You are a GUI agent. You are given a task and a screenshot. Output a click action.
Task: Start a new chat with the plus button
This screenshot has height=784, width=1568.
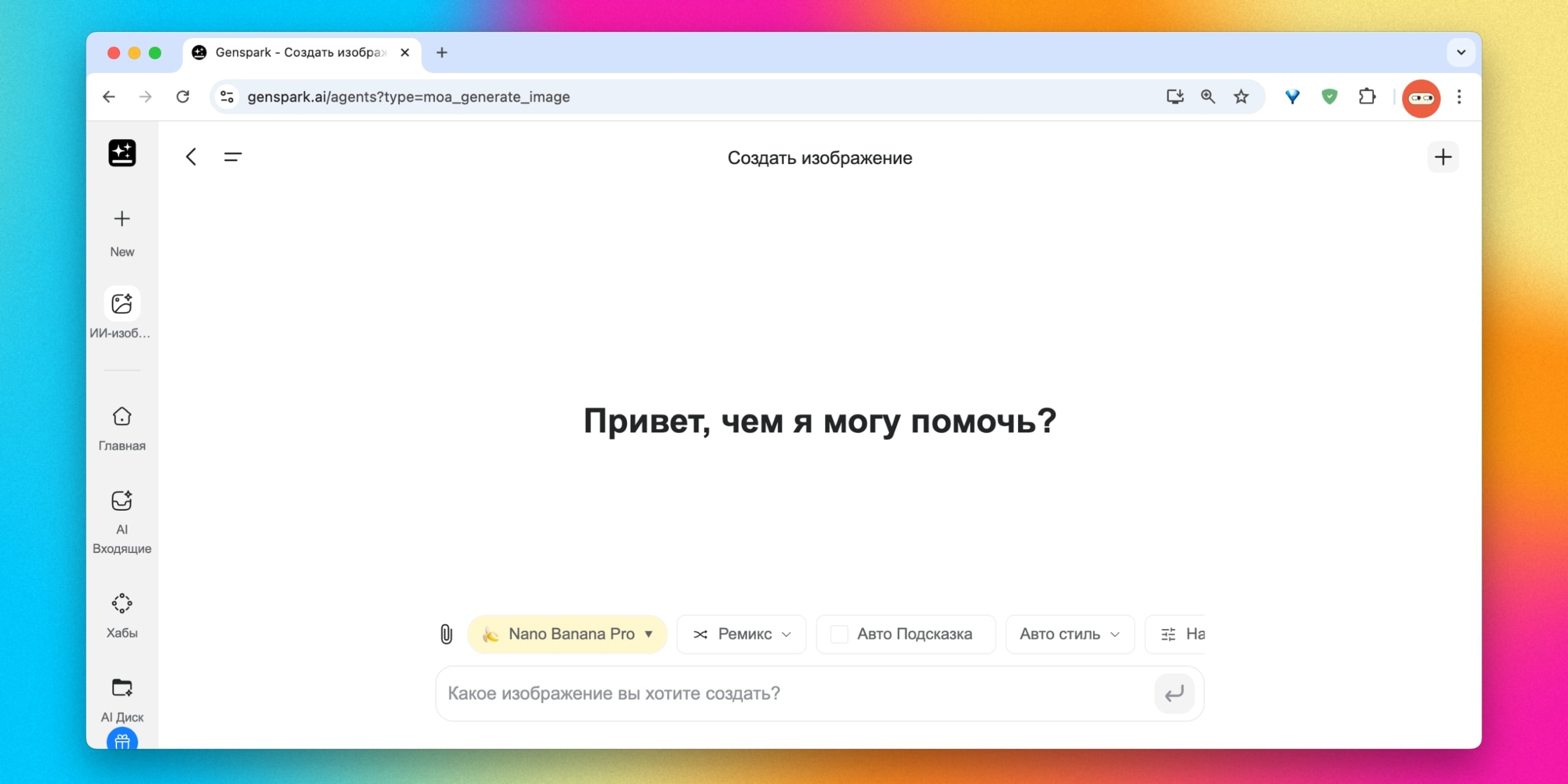(1443, 157)
